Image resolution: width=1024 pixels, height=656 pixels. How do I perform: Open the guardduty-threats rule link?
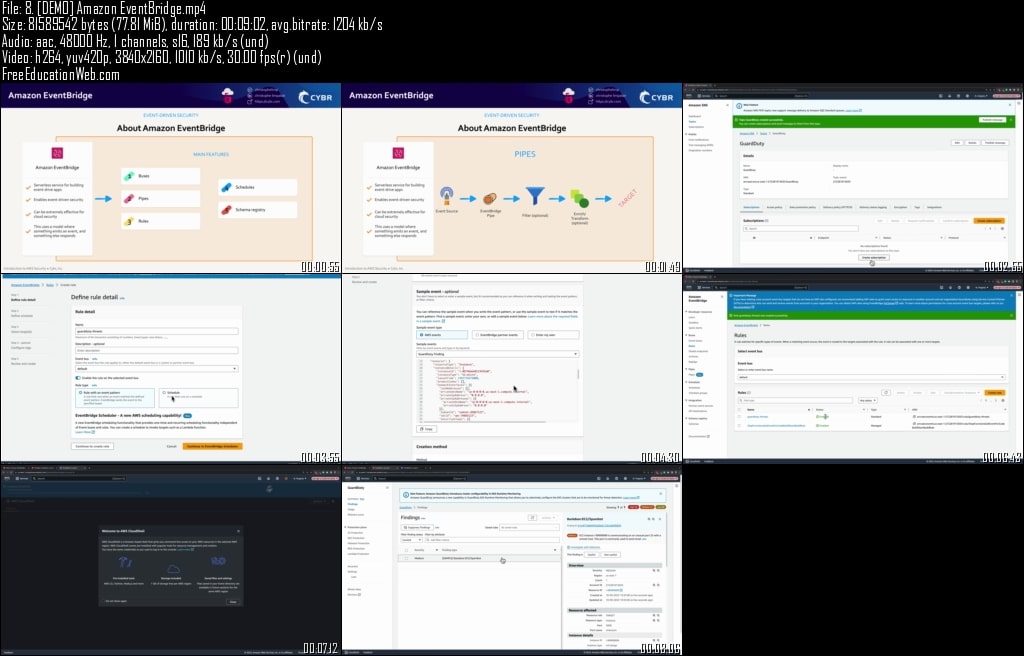tap(758, 417)
